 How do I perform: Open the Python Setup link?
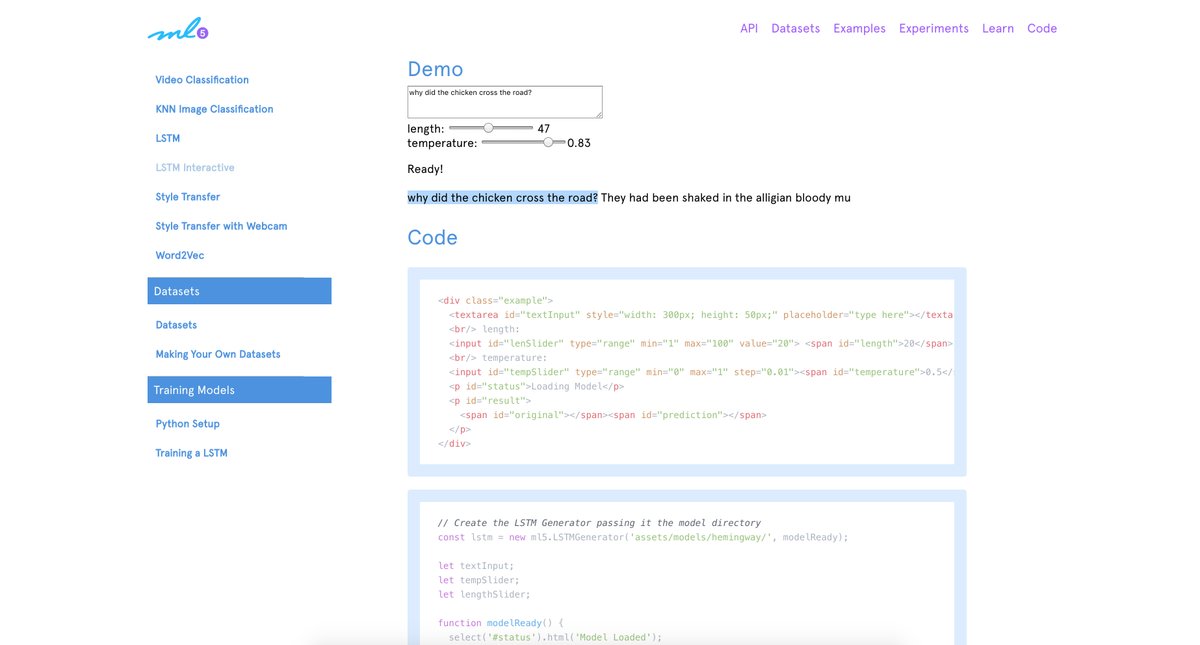(x=188, y=424)
